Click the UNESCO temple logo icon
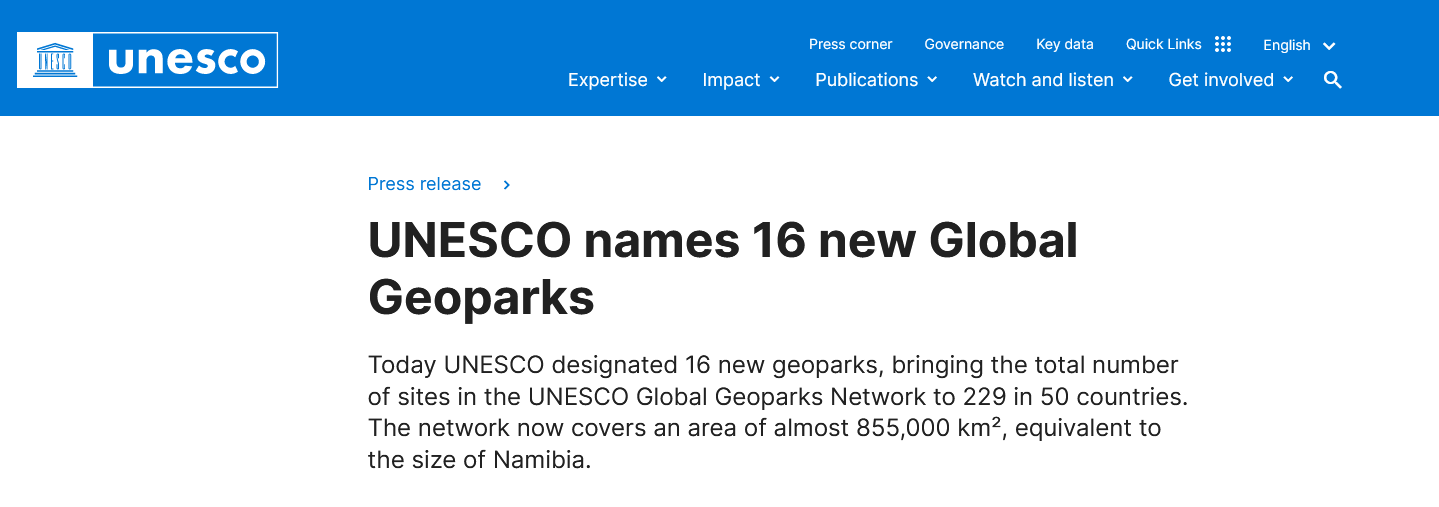Image resolution: width=1439 pixels, height=507 pixels. (x=55, y=60)
